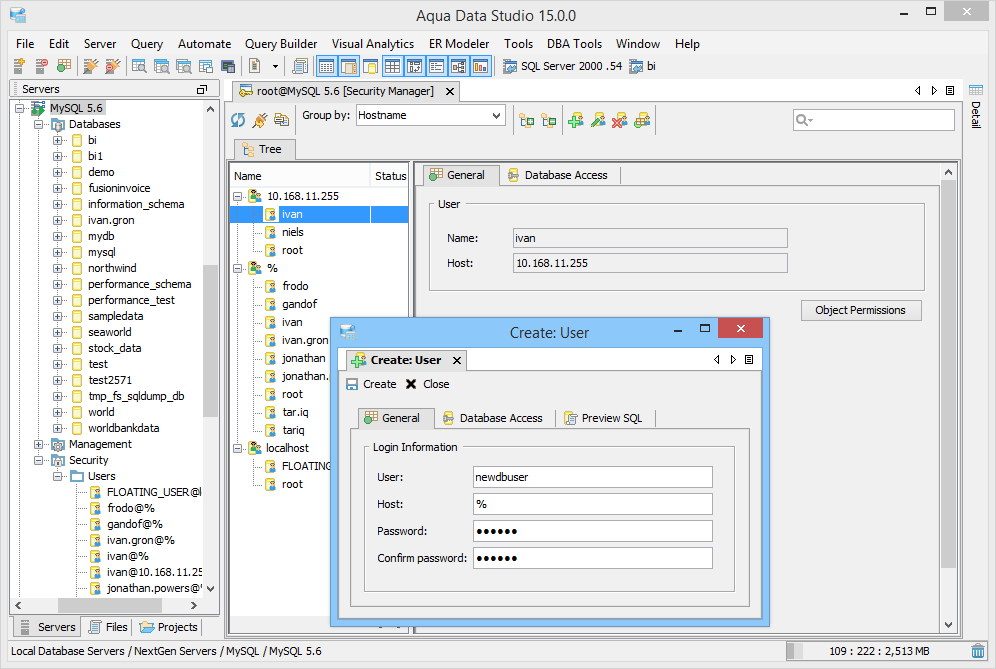Viewport: 996px width, 669px height.
Task: Select frodo@% under Users in Servers tree
Action: 131,508
